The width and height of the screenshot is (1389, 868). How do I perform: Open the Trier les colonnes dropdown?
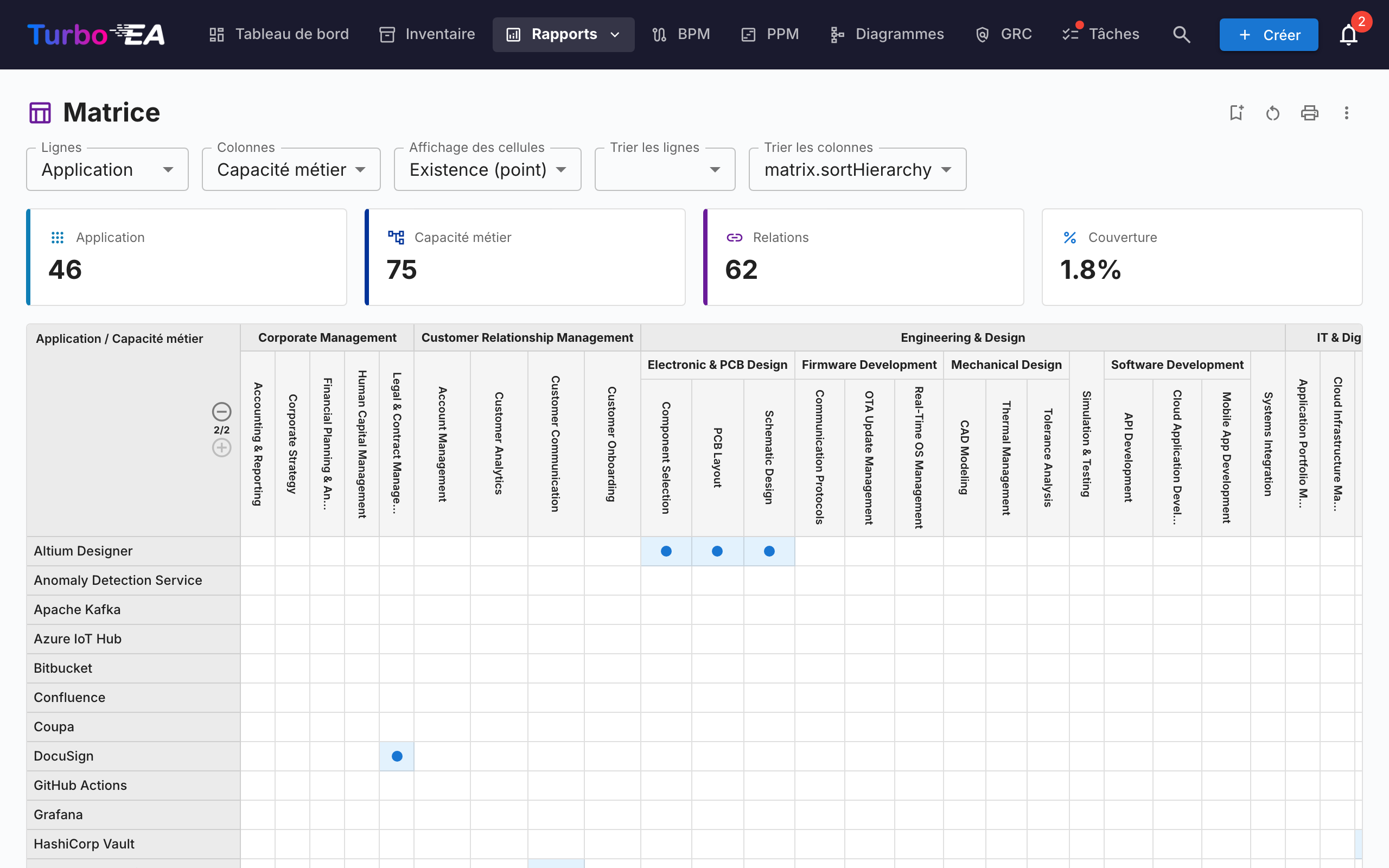(x=857, y=169)
